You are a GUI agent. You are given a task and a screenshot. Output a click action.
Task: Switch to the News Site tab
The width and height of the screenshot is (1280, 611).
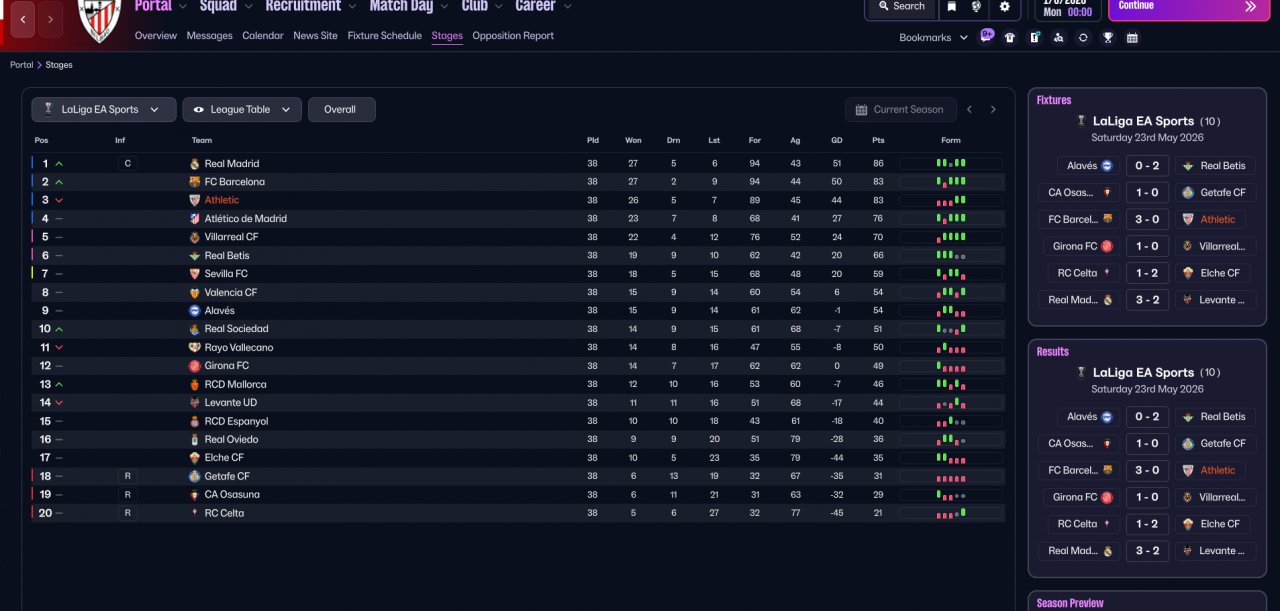pyautogui.click(x=315, y=36)
